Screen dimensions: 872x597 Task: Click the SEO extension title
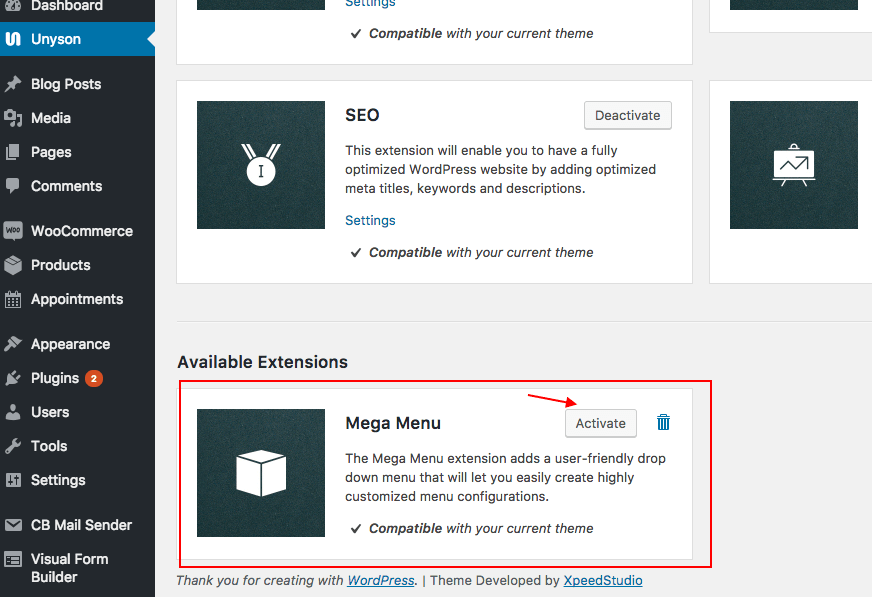[362, 115]
